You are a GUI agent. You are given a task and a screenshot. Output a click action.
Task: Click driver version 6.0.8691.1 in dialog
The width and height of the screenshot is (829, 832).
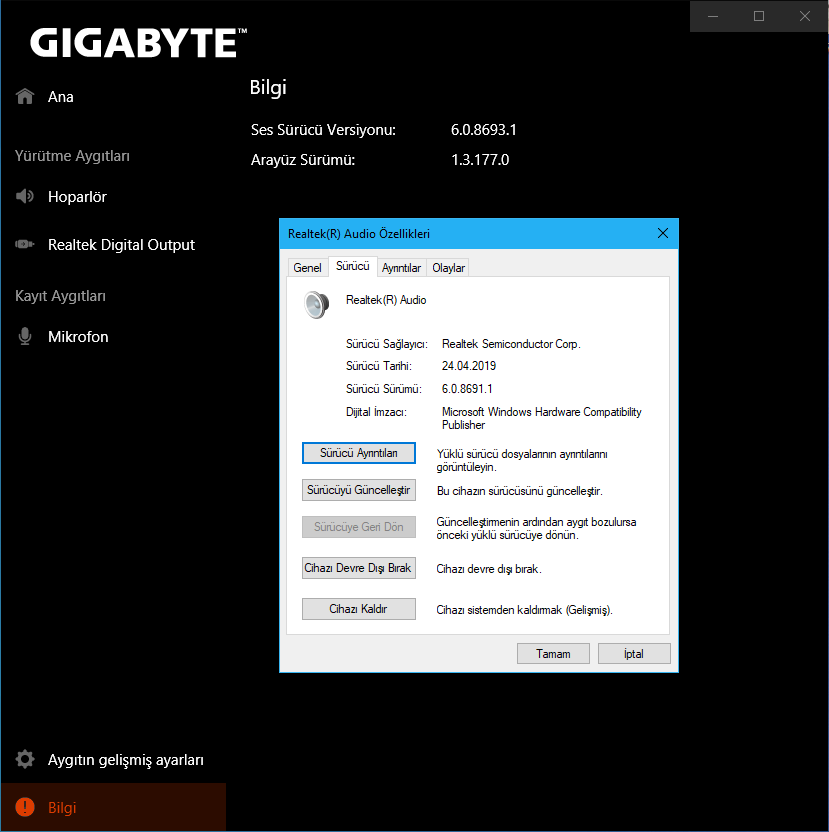click(x=467, y=389)
